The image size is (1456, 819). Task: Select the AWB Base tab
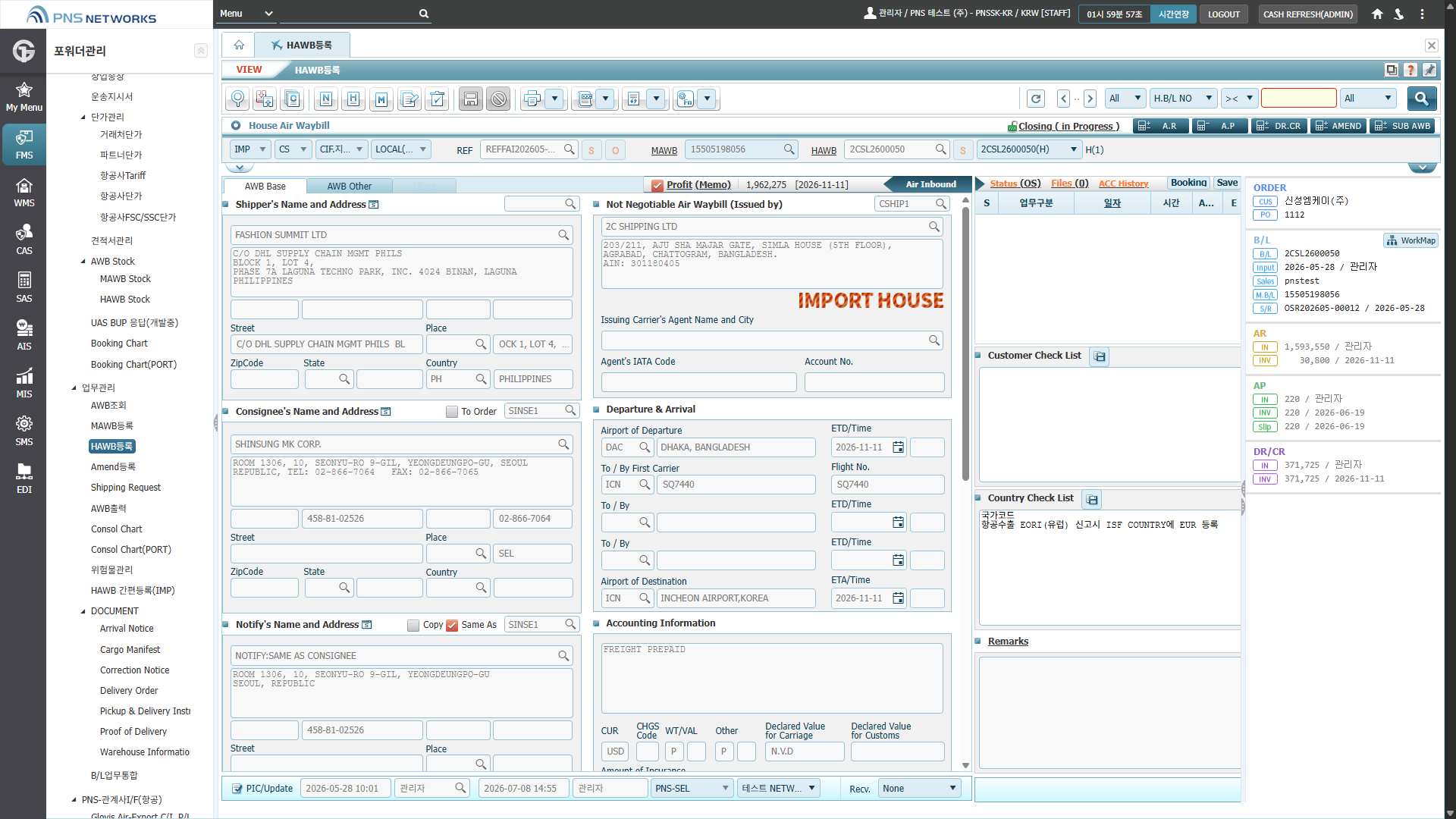265,187
